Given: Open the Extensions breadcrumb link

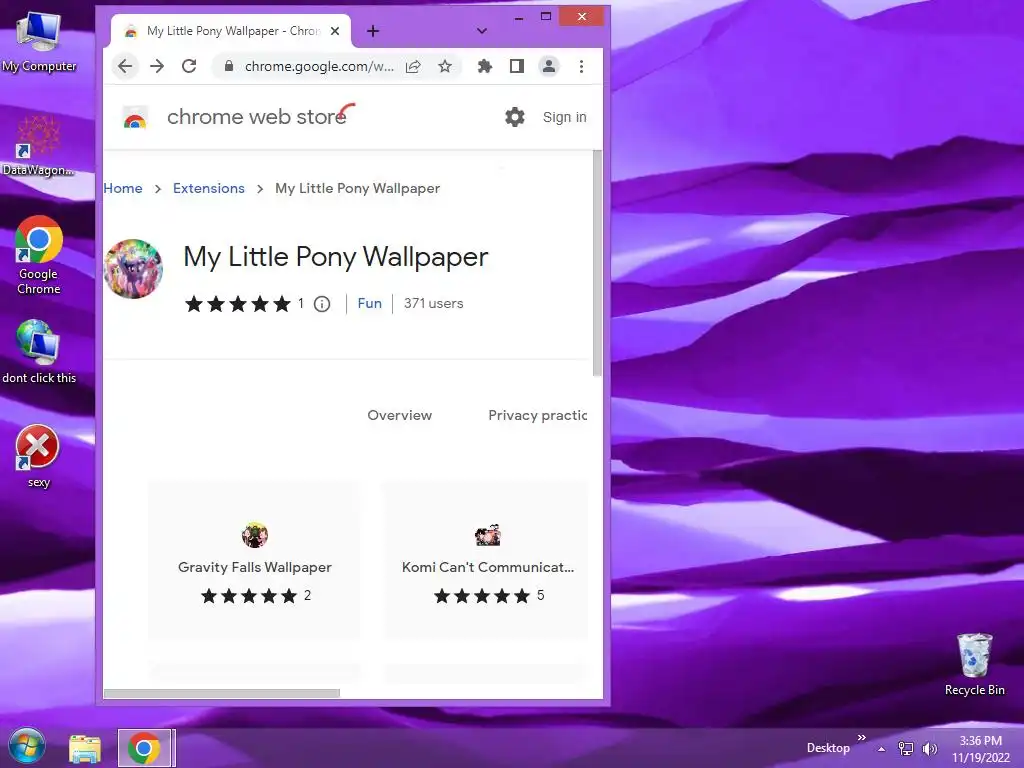Looking at the screenshot, I should tap(209, 188).
